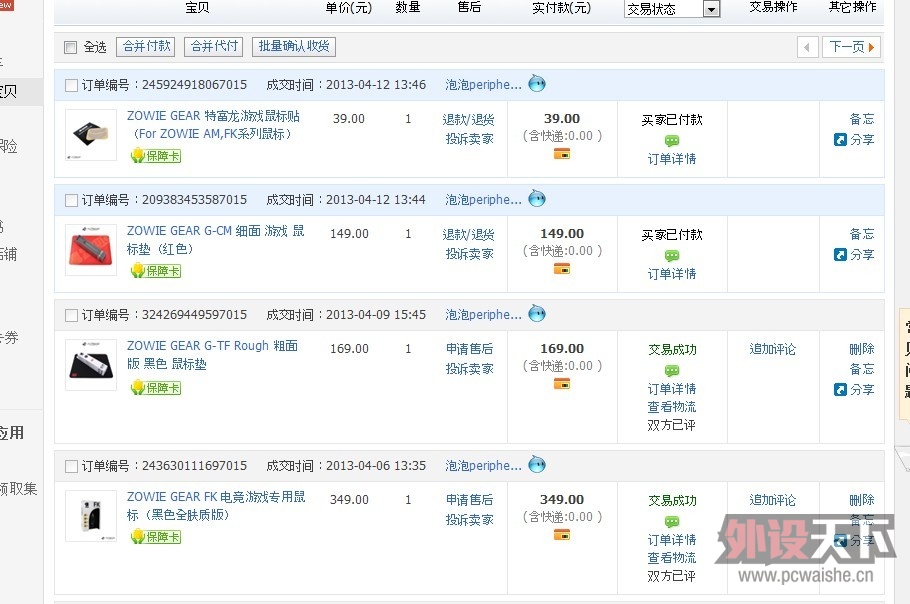
Task: Click payment card icon under 169.00 amount
Action: [562, 384]
